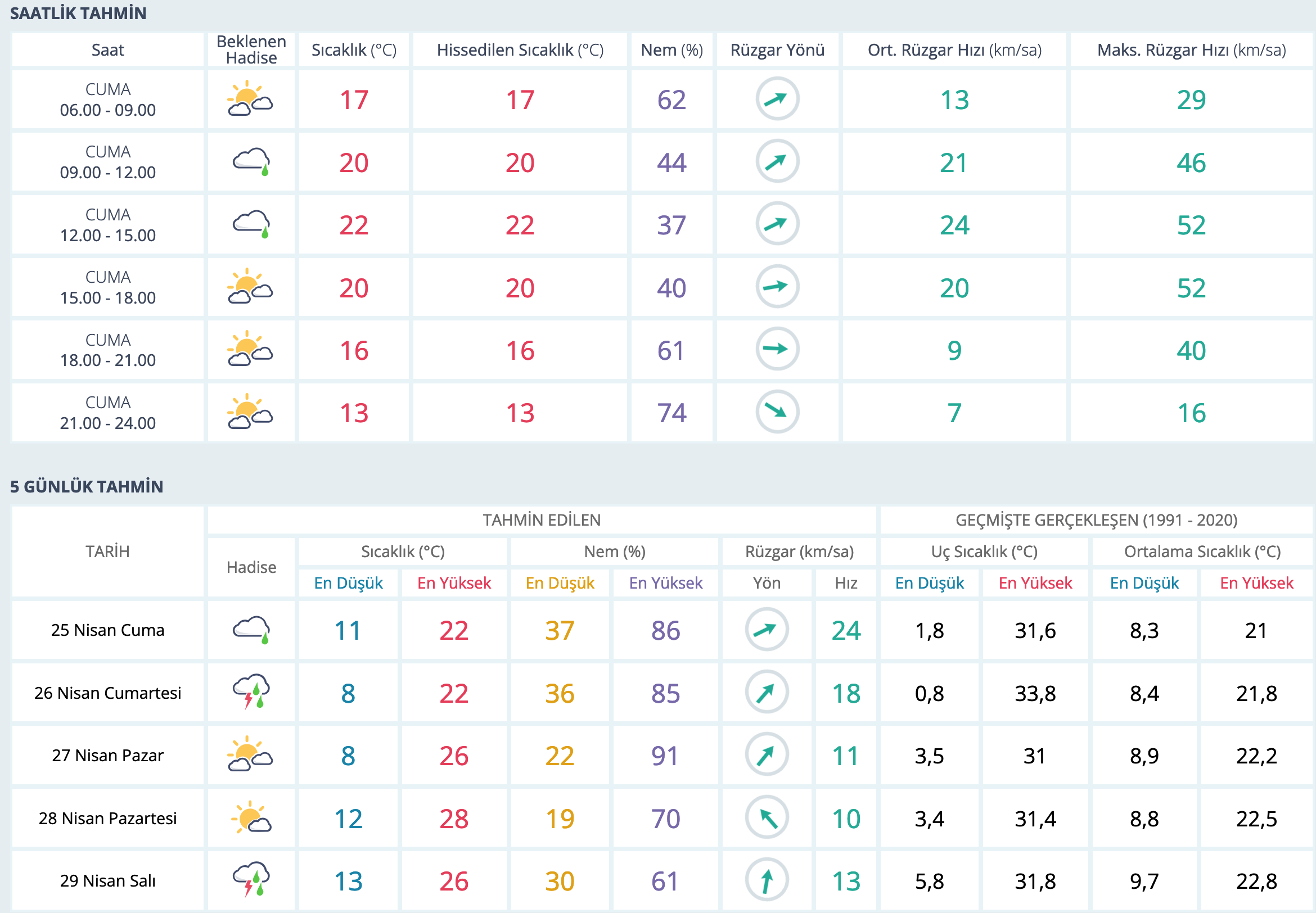Select the 25 Nisan Cuma row label

tap(107, 630)
